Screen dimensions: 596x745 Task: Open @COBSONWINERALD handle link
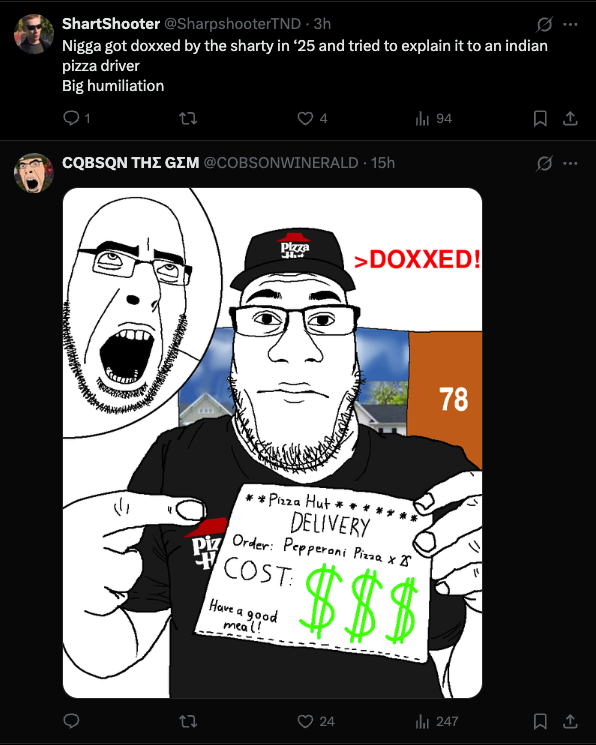pos(281,163)
